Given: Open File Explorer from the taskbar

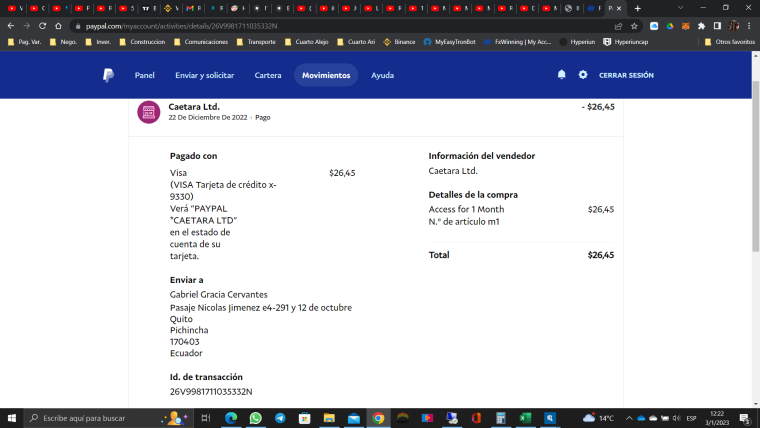Looking at the screenshot, I should [329, 418].
